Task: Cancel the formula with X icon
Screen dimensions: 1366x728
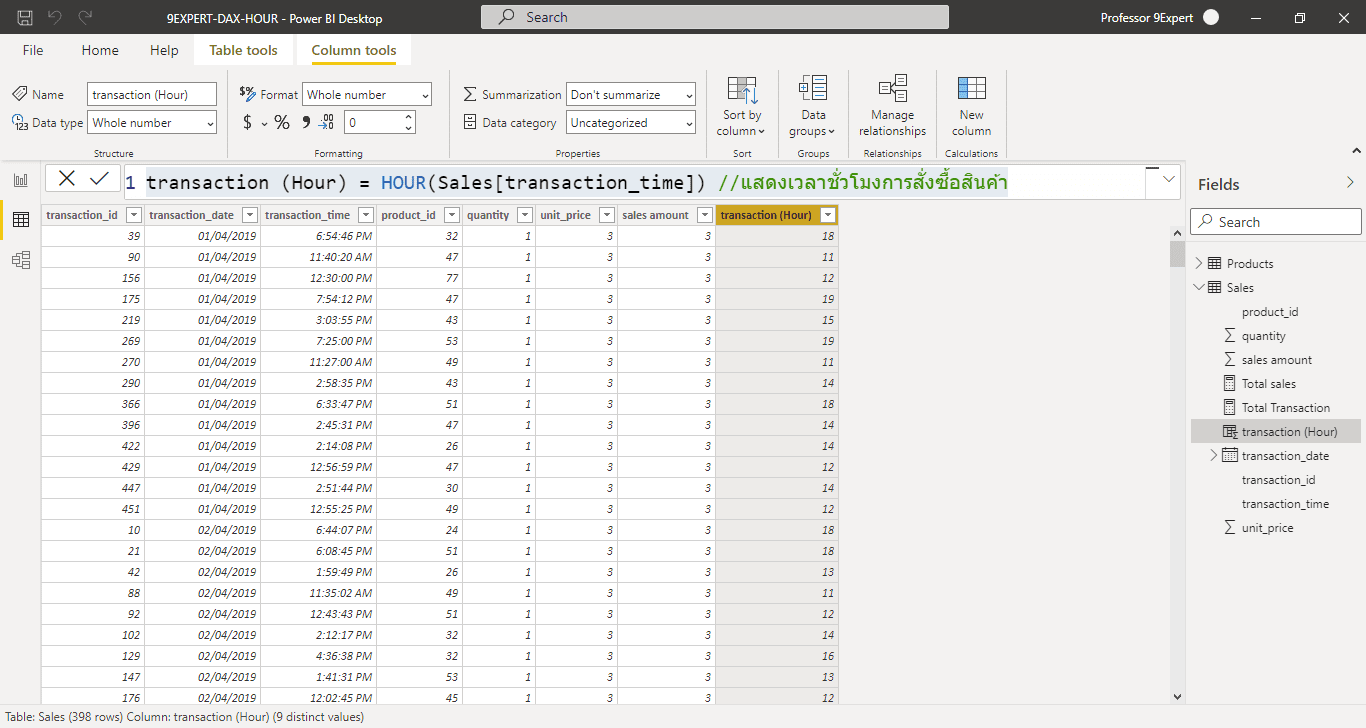Action: (x=67, y=178)
